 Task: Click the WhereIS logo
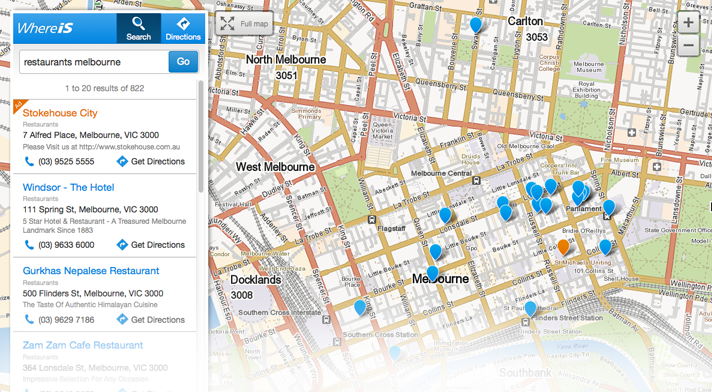pyautogui.click(x=45, y=28)
